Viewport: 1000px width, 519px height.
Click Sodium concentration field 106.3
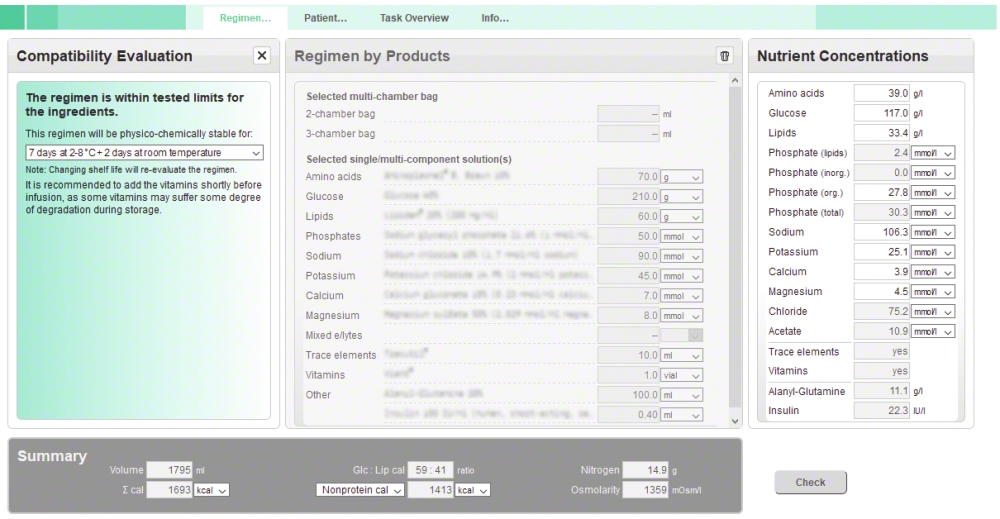coord(881,232)
